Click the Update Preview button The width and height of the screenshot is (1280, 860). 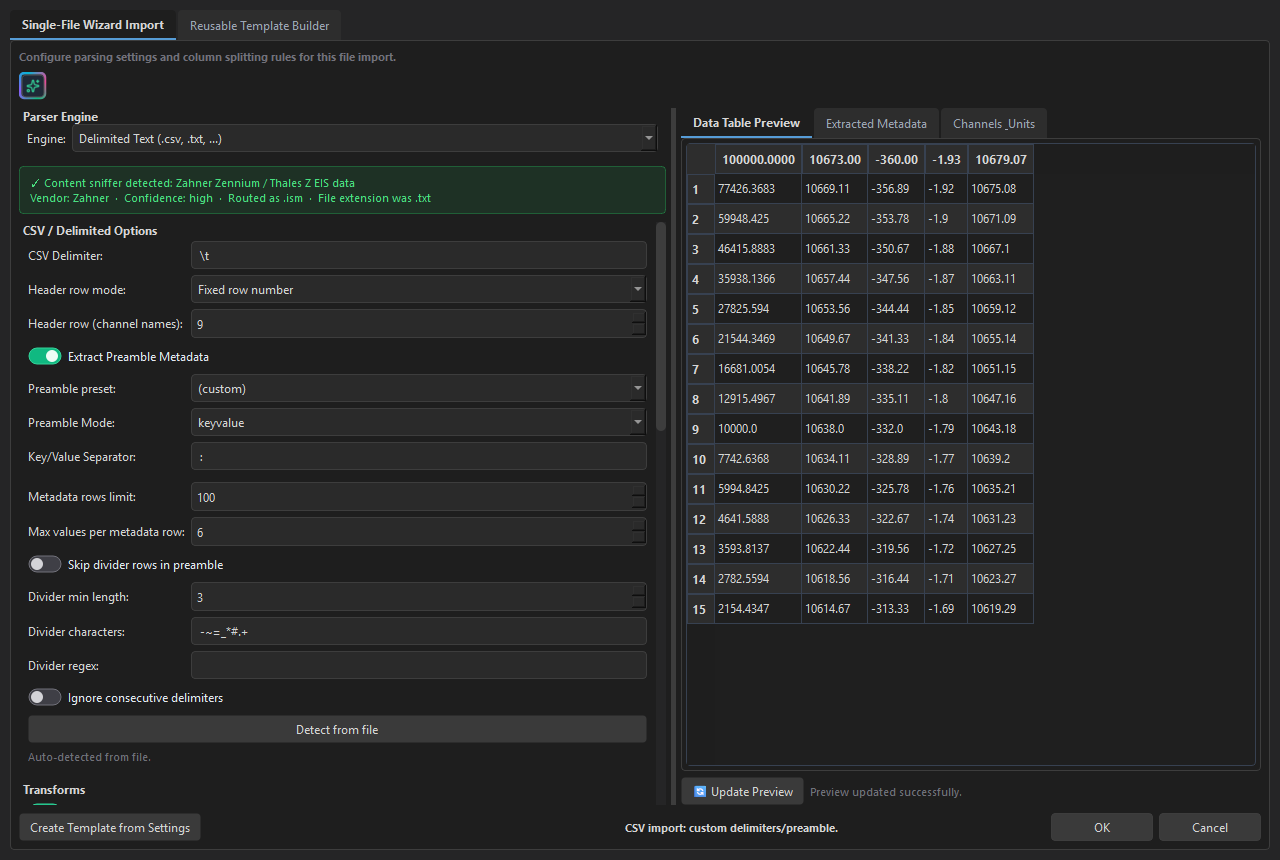click(x=743, y=791)
